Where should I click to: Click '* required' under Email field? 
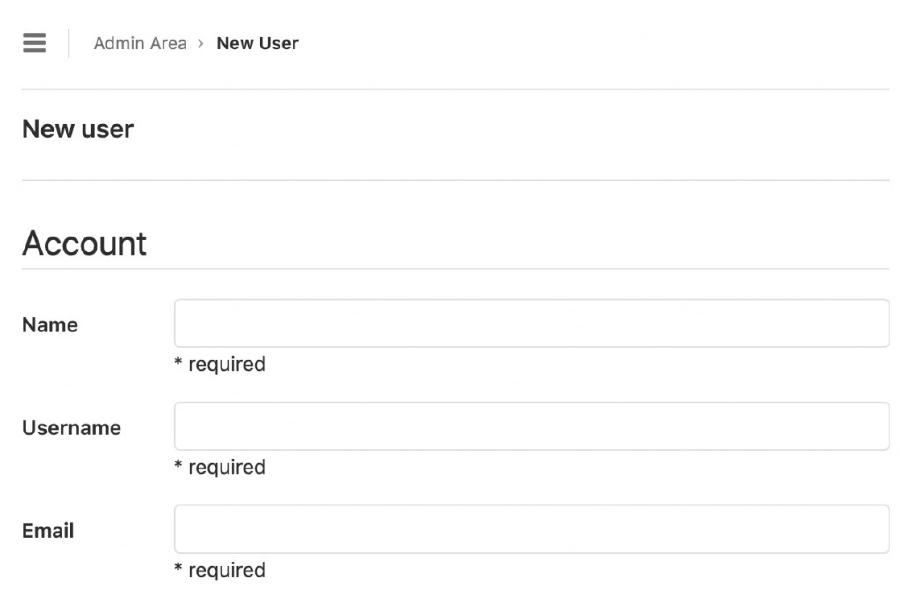point(220,570)
